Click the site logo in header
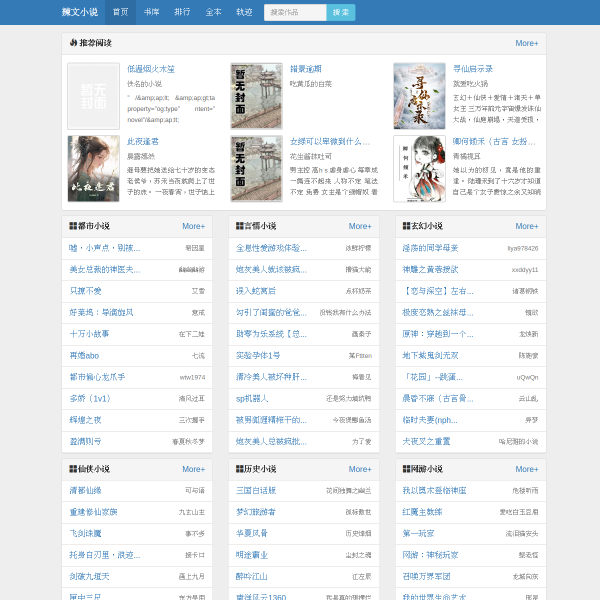This screenshot has width=600, height=600. pyautogui.click(x=80, y=12)
